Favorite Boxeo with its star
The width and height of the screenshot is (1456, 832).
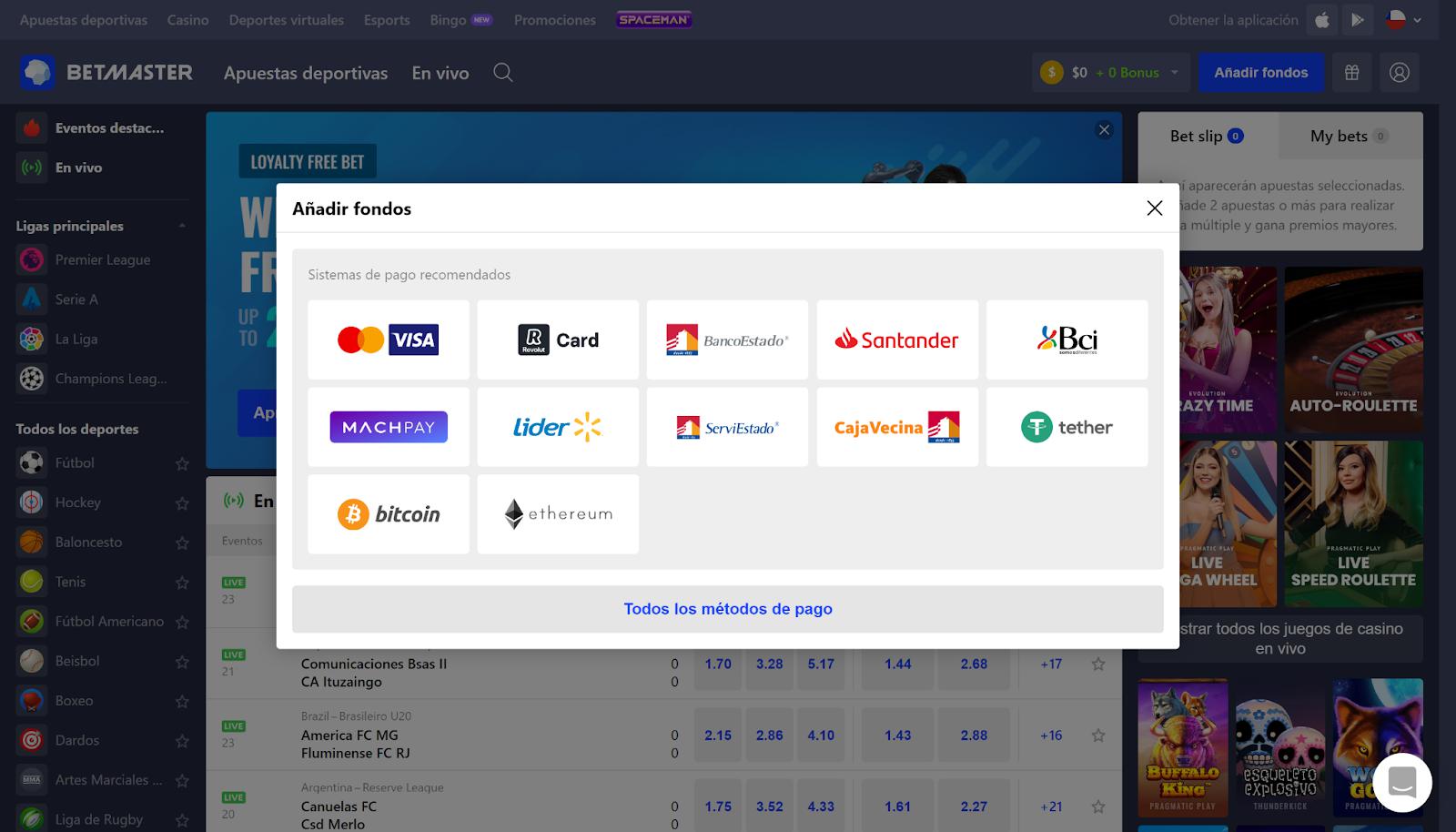click(182, 701)
